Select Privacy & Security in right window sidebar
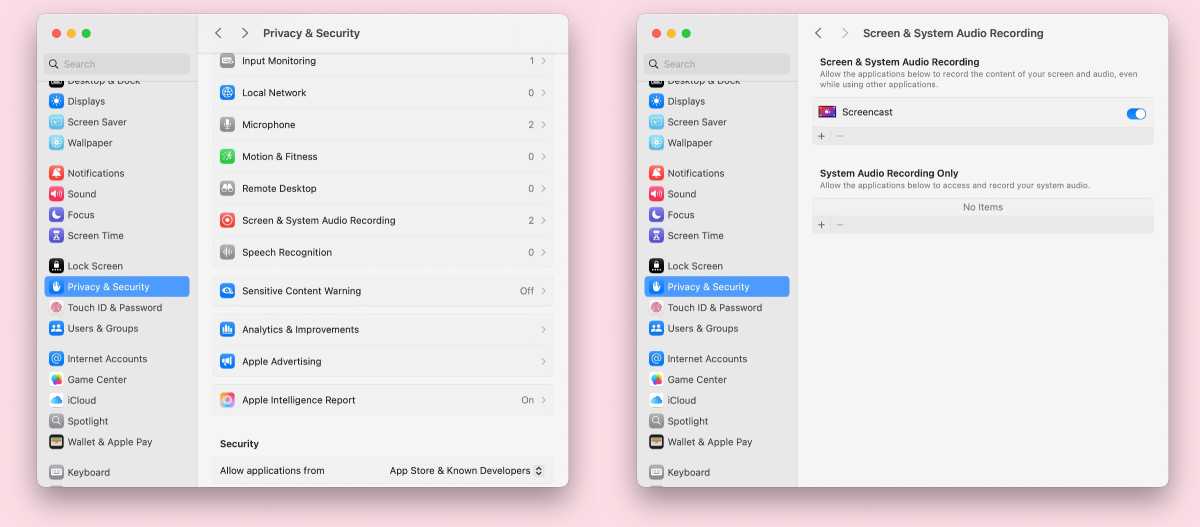 [x=717, y=287]
